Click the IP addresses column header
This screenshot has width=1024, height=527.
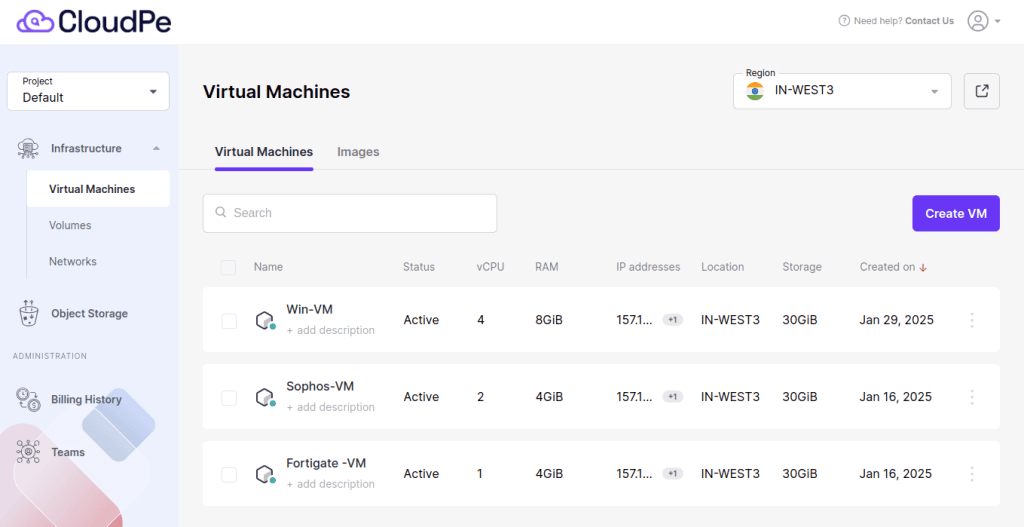(x=648, y=267)
